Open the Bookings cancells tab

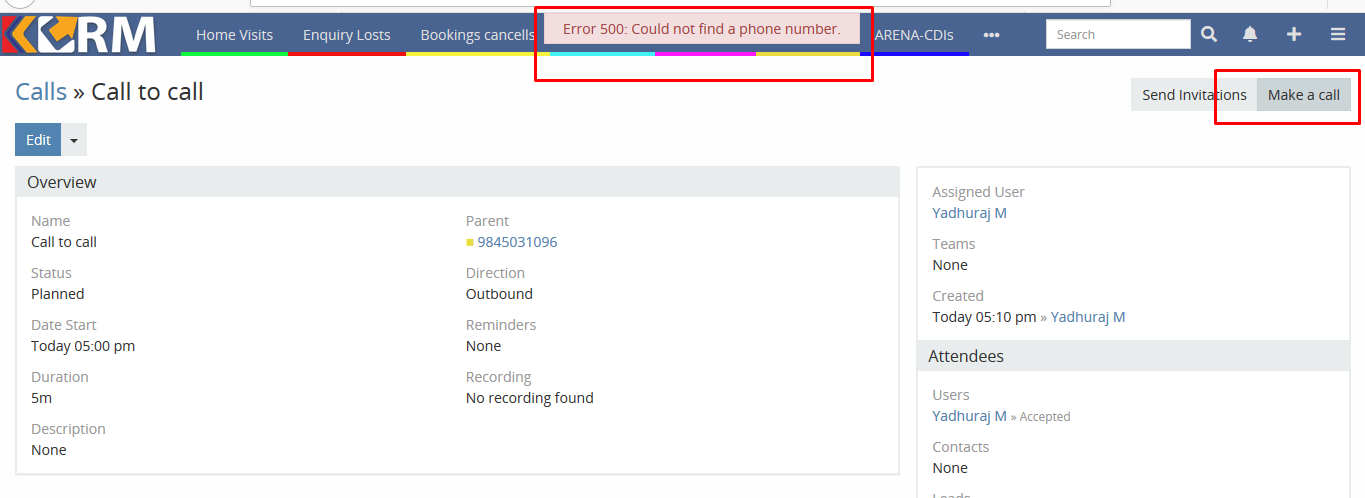tap(477, 34)
